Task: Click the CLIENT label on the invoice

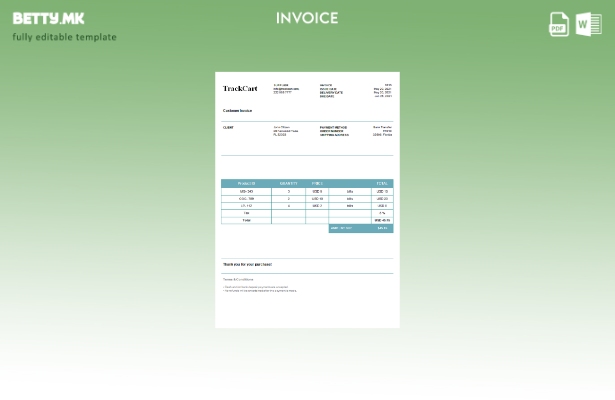Action: tap(228, 127)
